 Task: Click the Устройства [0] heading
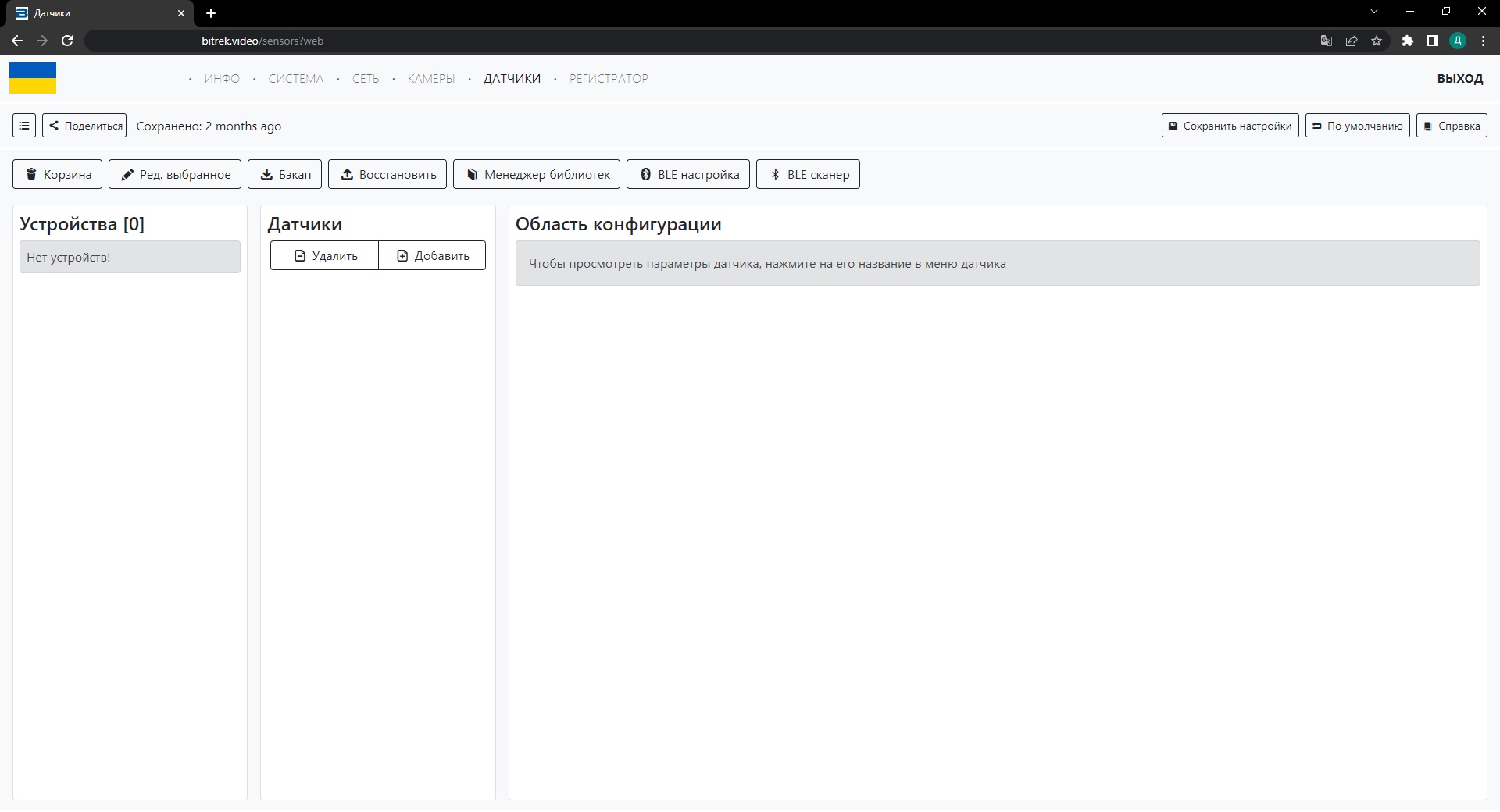[x=82, y=224]
